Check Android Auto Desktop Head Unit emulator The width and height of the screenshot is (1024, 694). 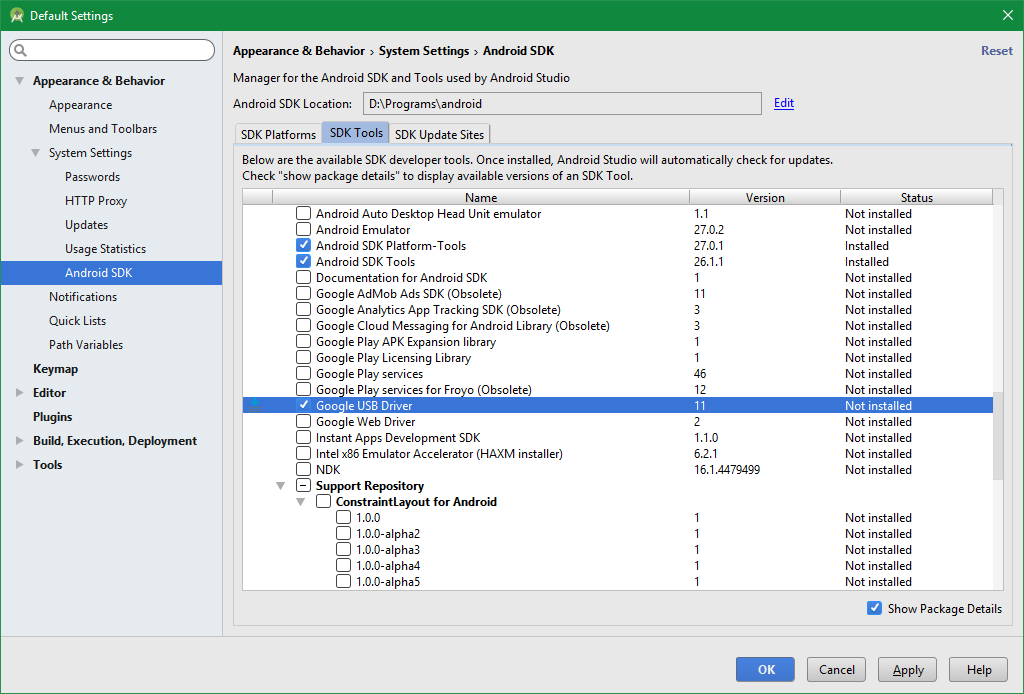pos(303,213)
